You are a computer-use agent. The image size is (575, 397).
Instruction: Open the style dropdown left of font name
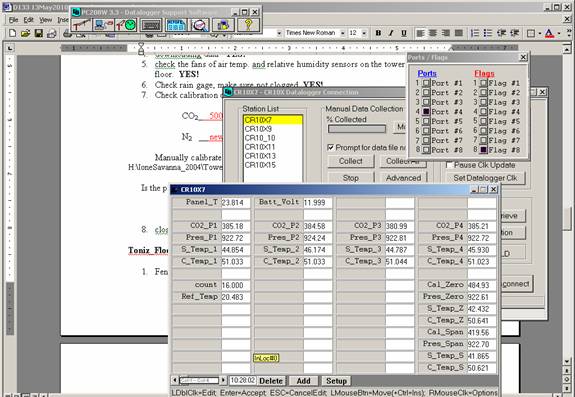279,33
